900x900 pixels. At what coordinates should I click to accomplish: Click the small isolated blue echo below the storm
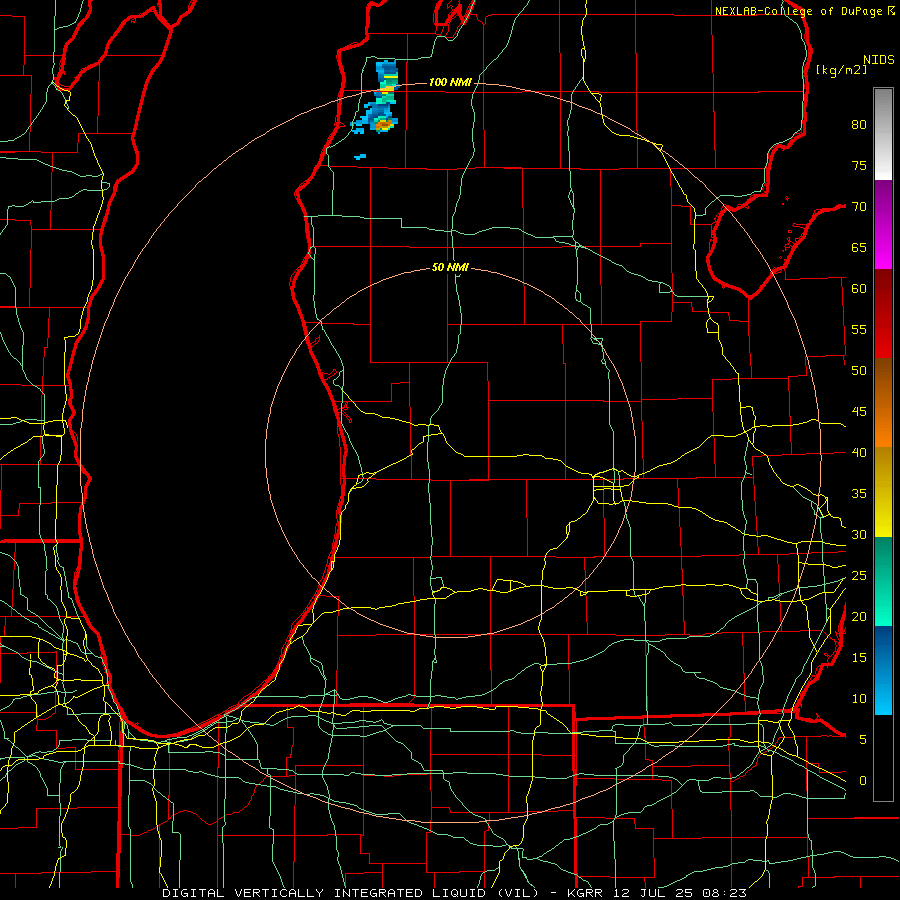click(x=360, y=156)
